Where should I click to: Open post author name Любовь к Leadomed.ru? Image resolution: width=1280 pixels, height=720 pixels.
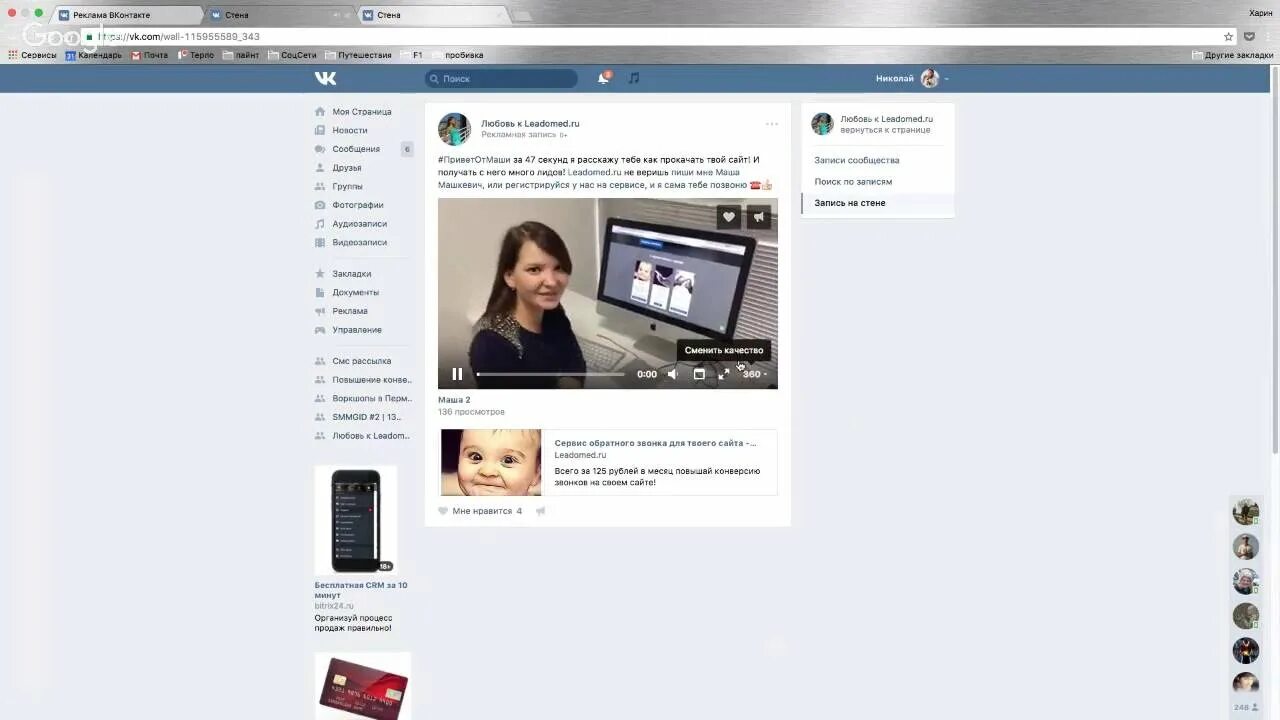pos(530,123)
